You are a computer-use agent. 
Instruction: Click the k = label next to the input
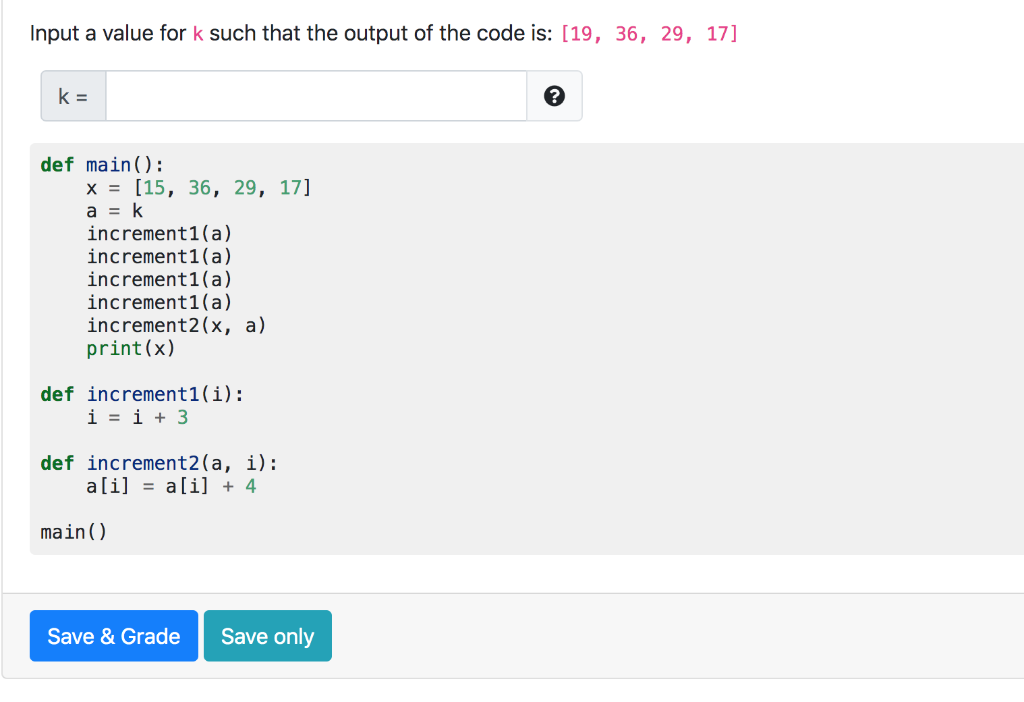pos(72,95)
